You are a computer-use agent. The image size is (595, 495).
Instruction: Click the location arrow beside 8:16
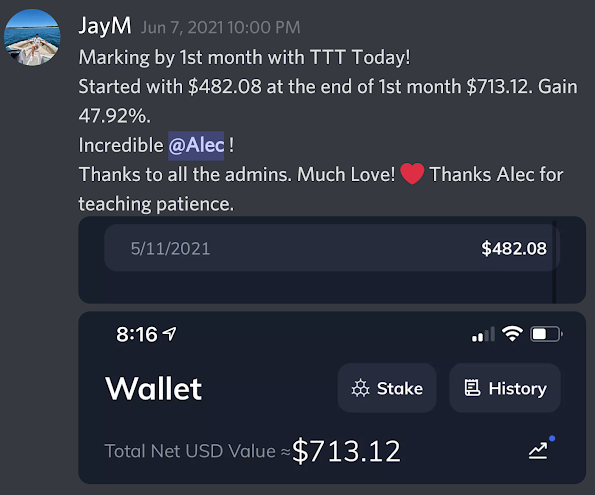click(x=169, y=334)
